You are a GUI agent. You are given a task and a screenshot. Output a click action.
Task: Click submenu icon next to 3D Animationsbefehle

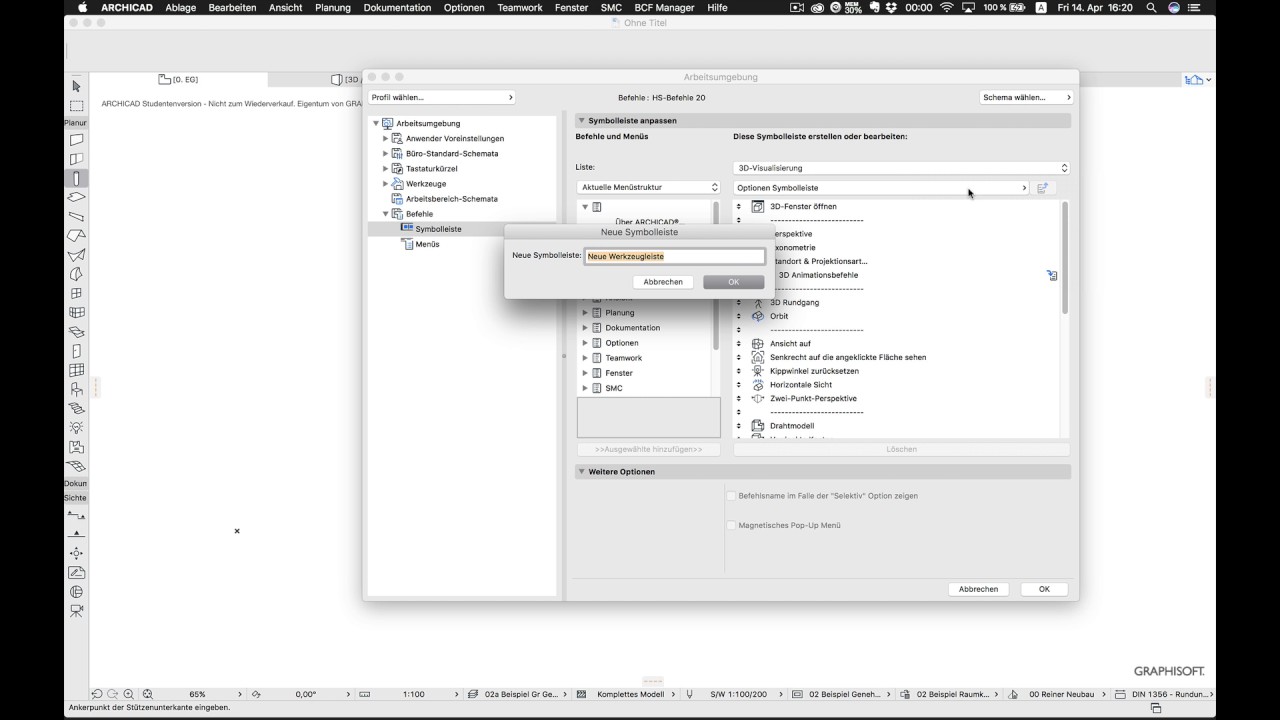click(1052, 275)
